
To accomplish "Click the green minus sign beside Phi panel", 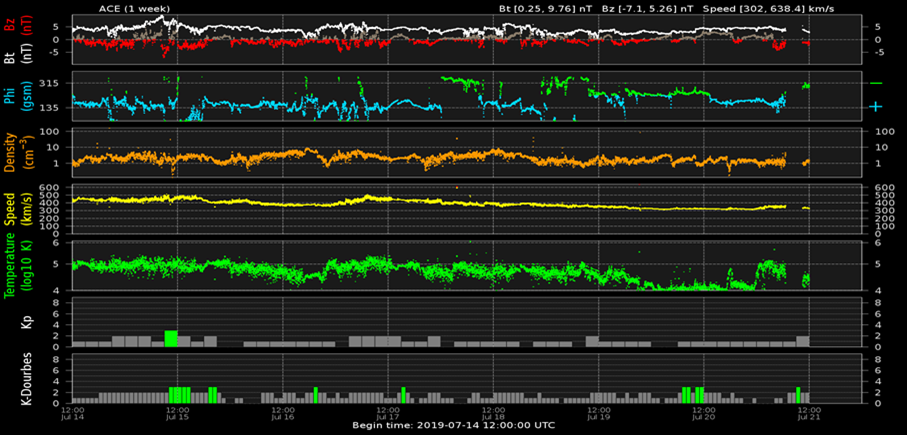I will (876, 83).
